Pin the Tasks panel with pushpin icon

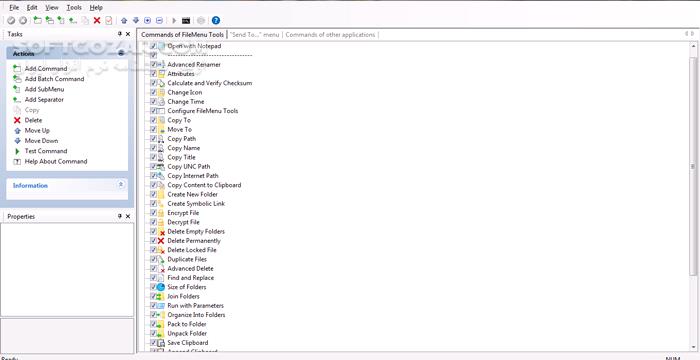(120, 34)
